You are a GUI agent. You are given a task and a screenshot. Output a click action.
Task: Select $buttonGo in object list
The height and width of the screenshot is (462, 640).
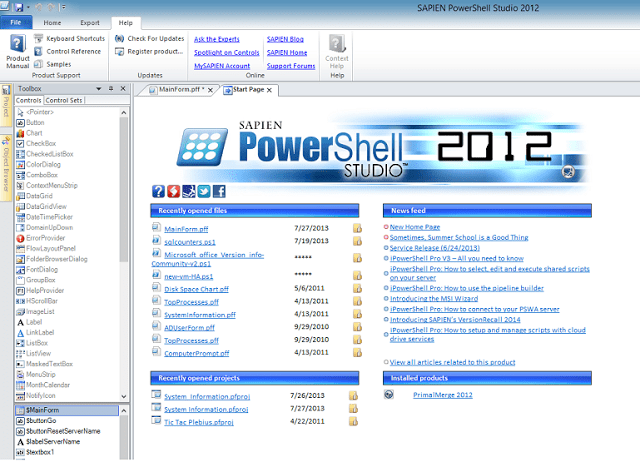pos(36,420)
